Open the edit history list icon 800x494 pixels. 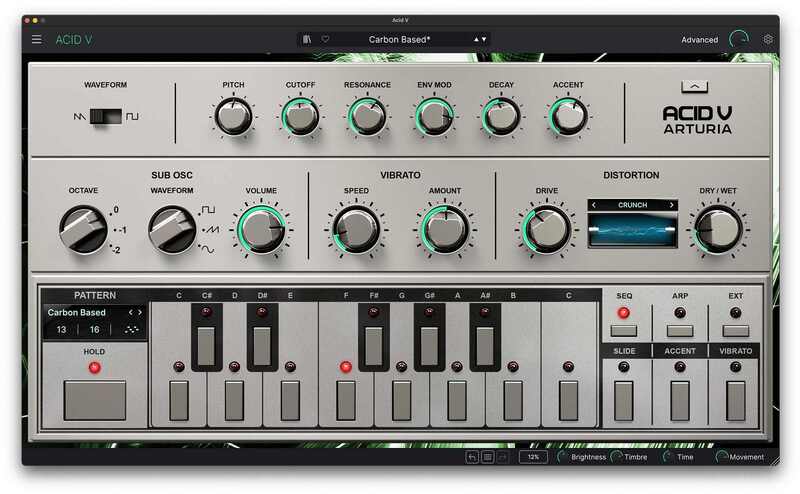tap(487, 457)
